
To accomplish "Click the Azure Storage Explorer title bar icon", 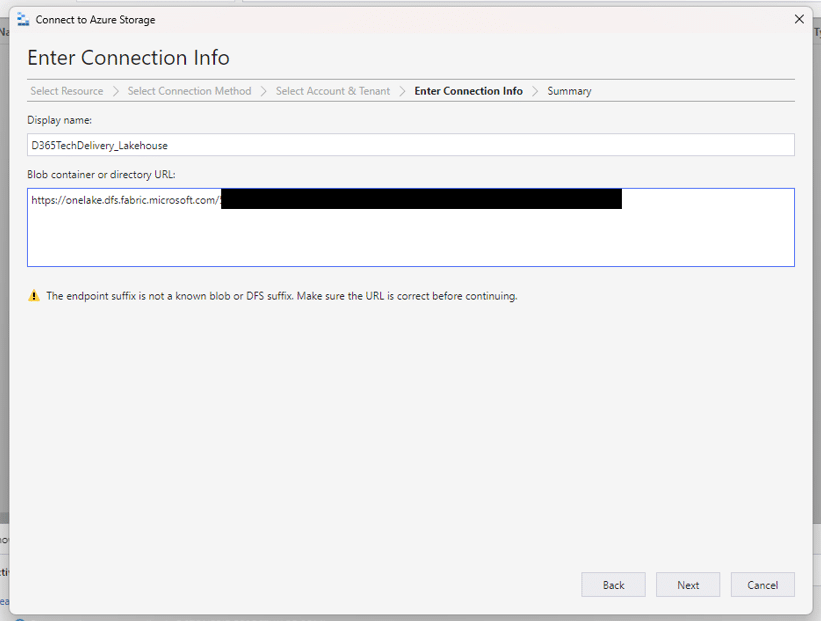I will tap(23, 19).
